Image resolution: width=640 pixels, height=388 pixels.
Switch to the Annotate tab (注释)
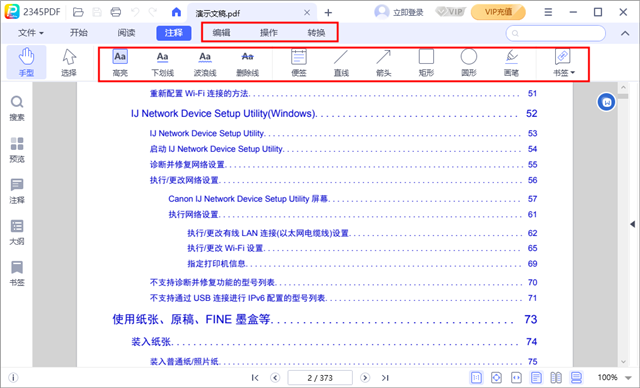pyautogui.click(x=174, y=33)
